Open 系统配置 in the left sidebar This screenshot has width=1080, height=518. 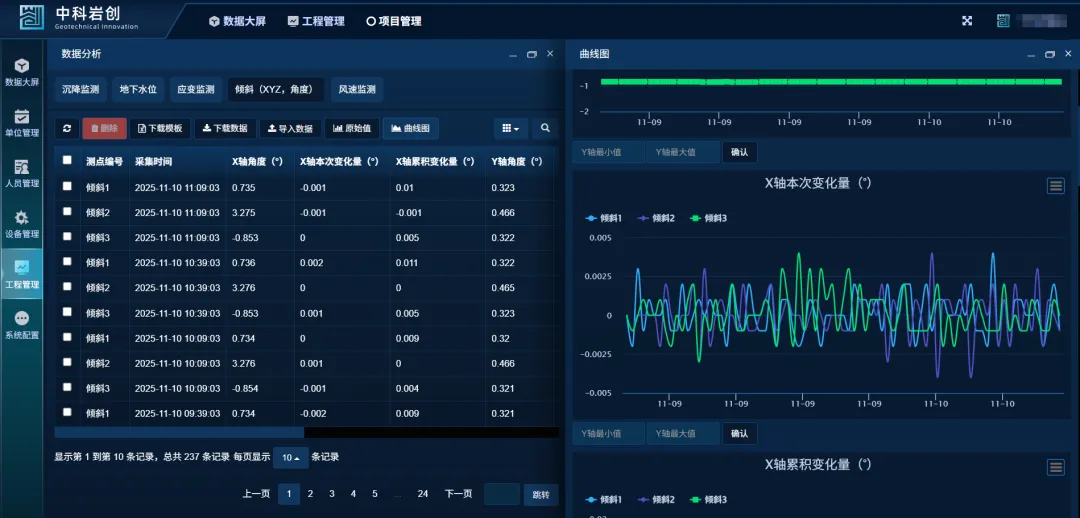pyautogui.click(x=22, y=326)
